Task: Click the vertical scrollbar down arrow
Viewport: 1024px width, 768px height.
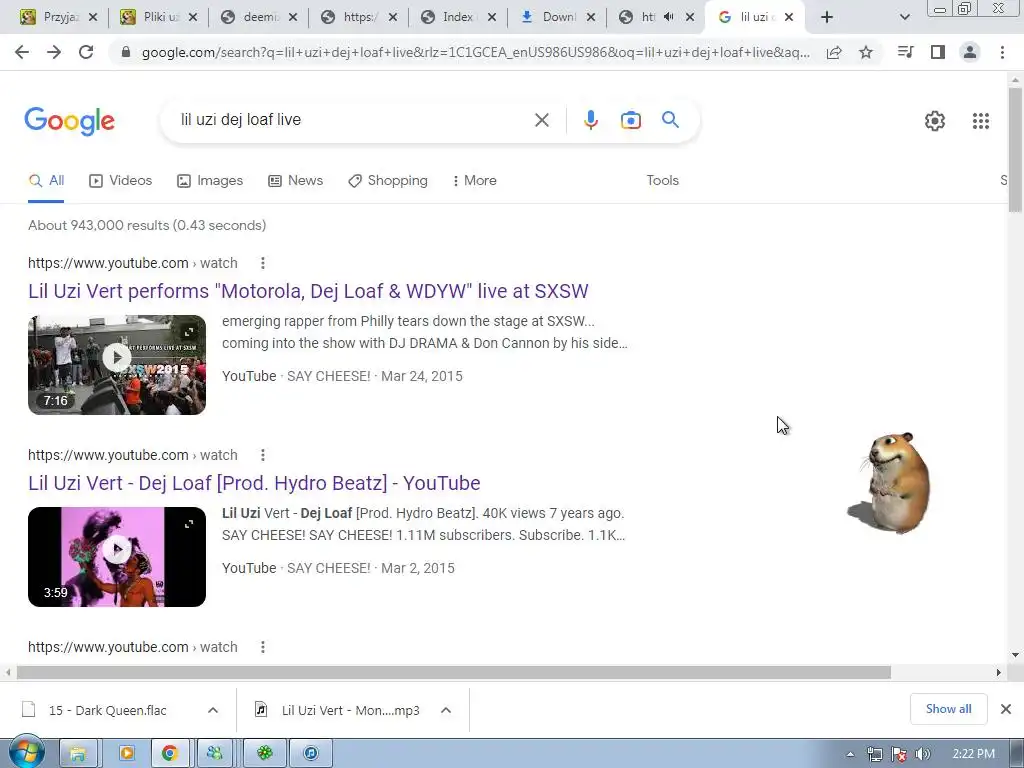Action: pos(1015,655)
